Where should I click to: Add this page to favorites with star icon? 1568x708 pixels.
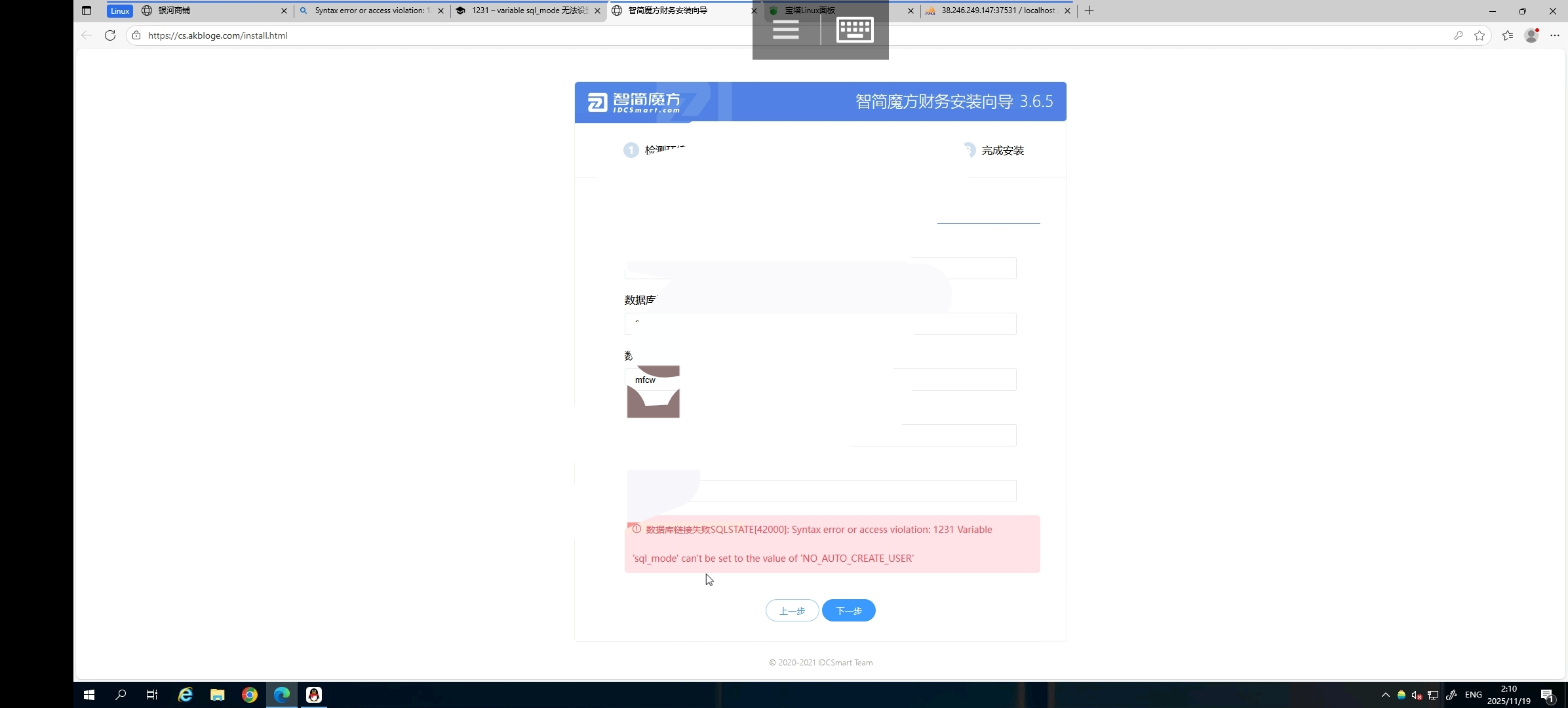(x=1480, y=35)
